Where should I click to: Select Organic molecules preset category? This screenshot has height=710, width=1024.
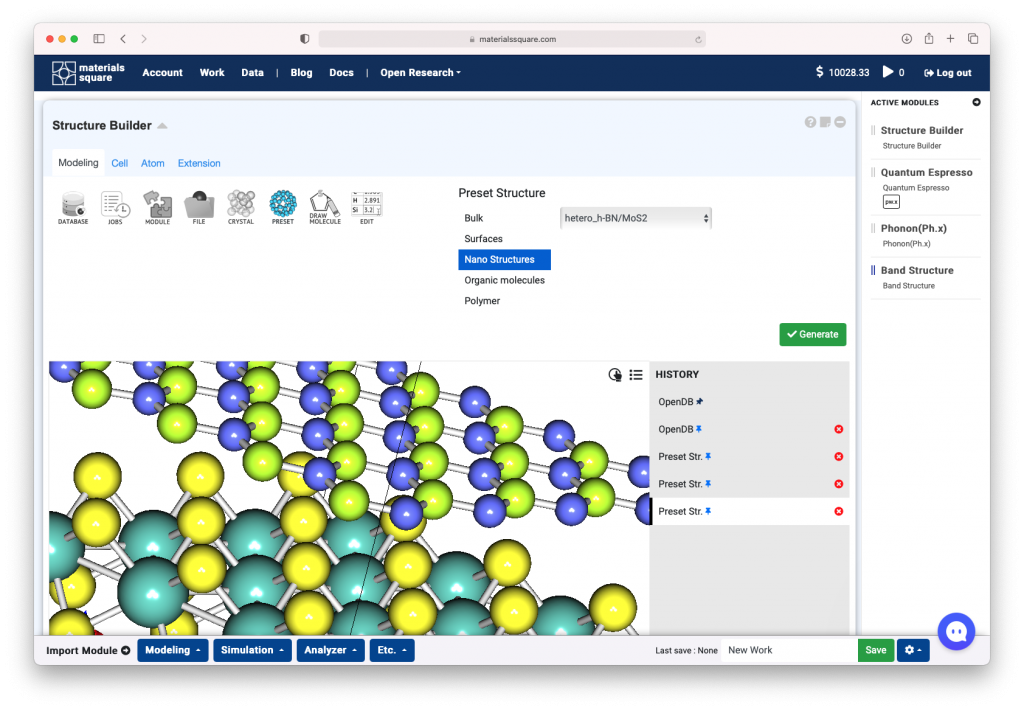(x=504, y=280)
